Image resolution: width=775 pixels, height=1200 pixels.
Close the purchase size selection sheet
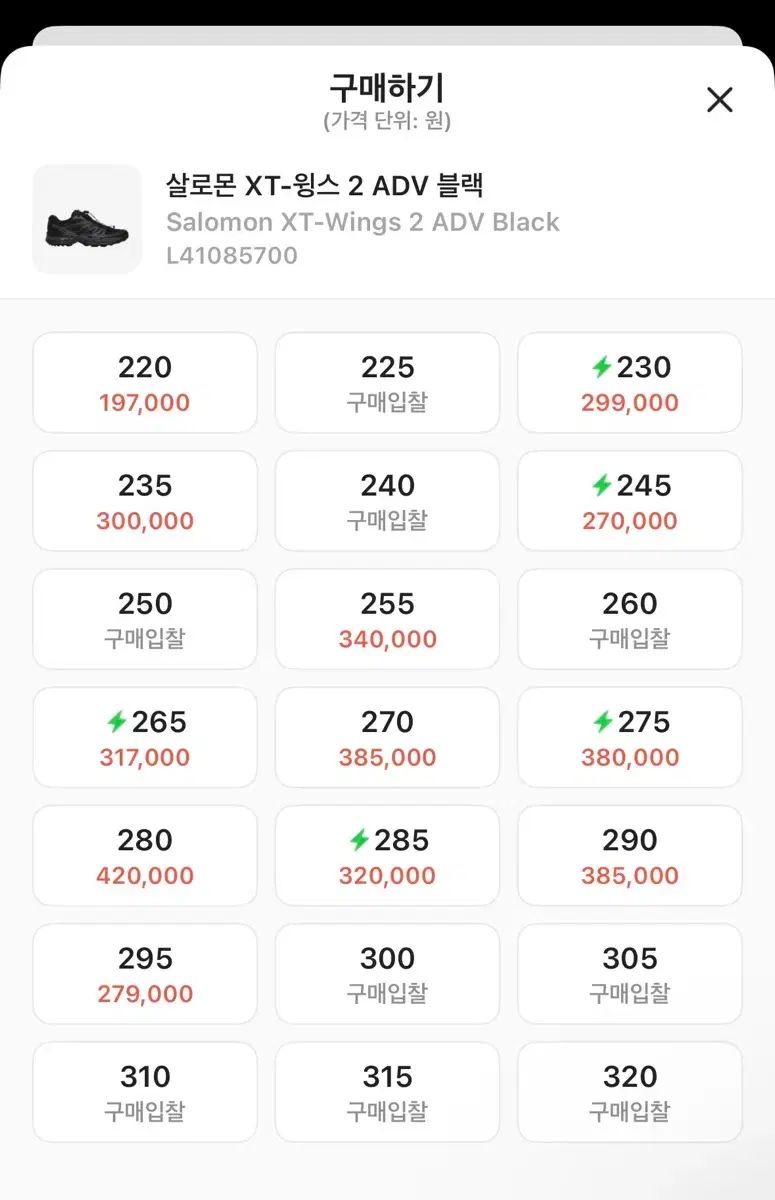pos(719,100)
